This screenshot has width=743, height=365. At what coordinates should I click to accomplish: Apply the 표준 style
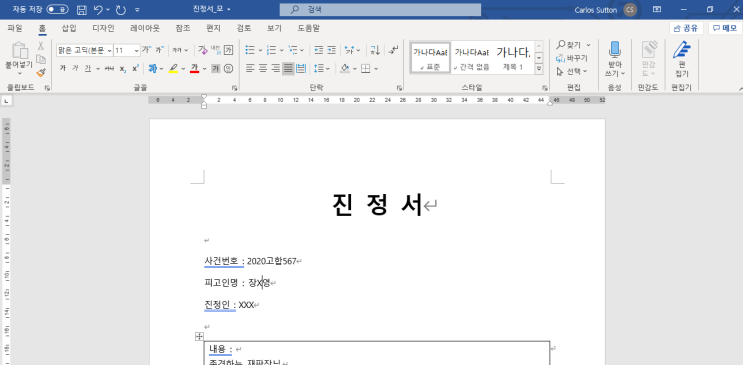pos(430,58)
